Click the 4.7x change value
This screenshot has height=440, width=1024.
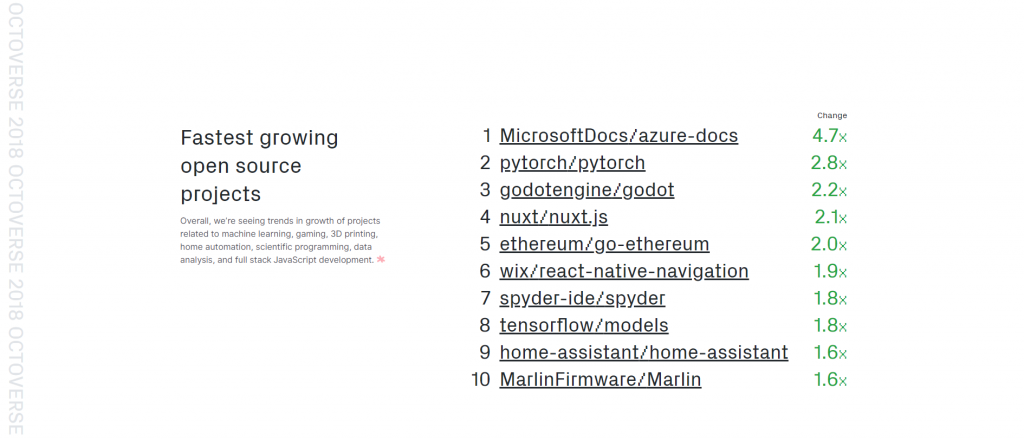pos(829,136)
